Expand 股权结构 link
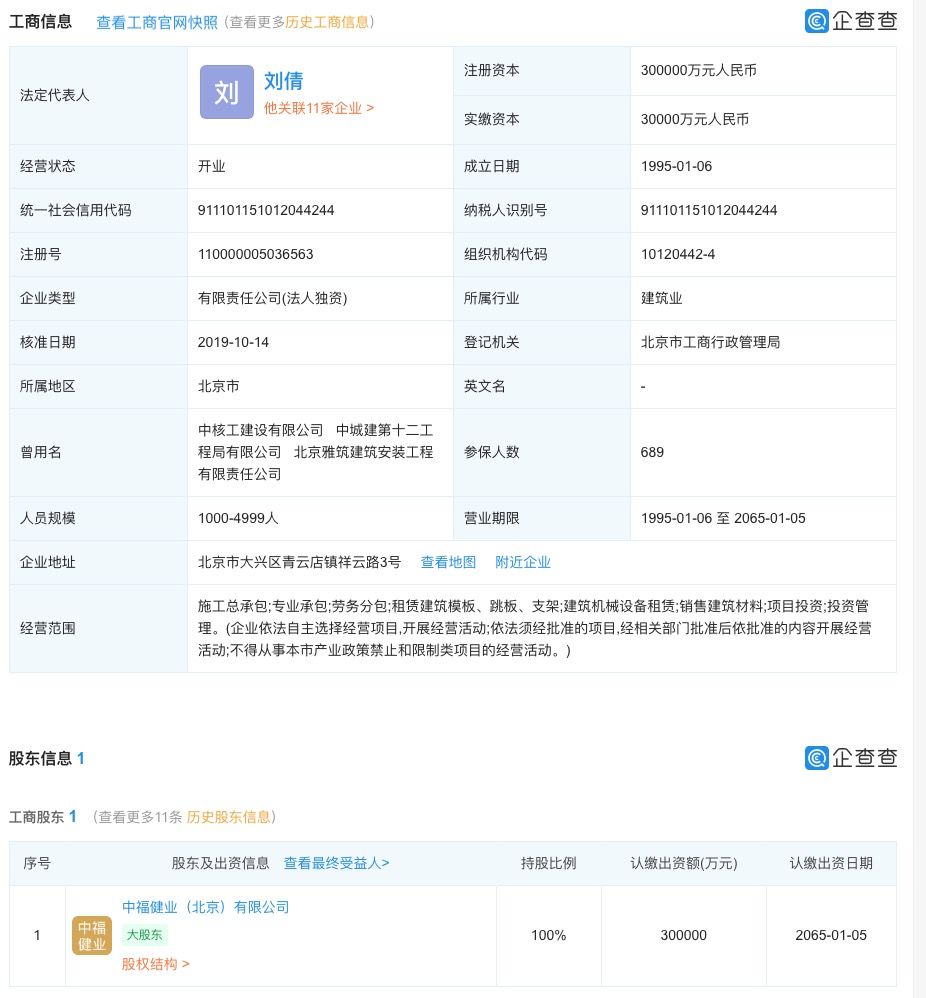 155,964
